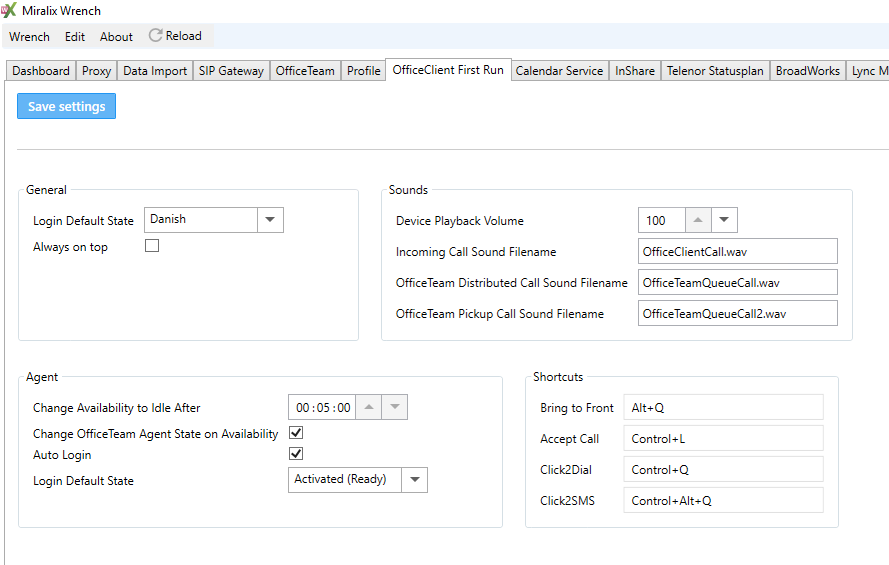The height and width of the screenshot is (565, 889).
Task: Click the Change Availability to Idle After label
Action: pyautogui.click(x=117, y=408)
